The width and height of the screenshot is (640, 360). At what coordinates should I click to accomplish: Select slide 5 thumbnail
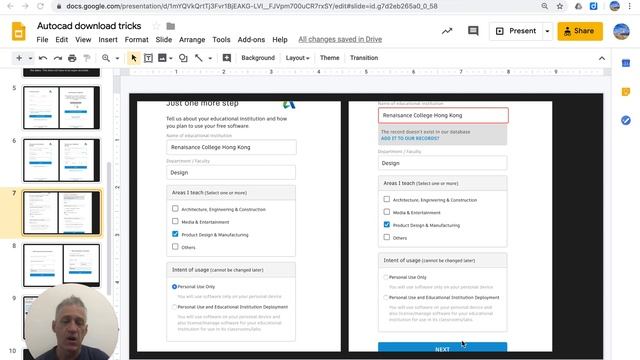61,108
